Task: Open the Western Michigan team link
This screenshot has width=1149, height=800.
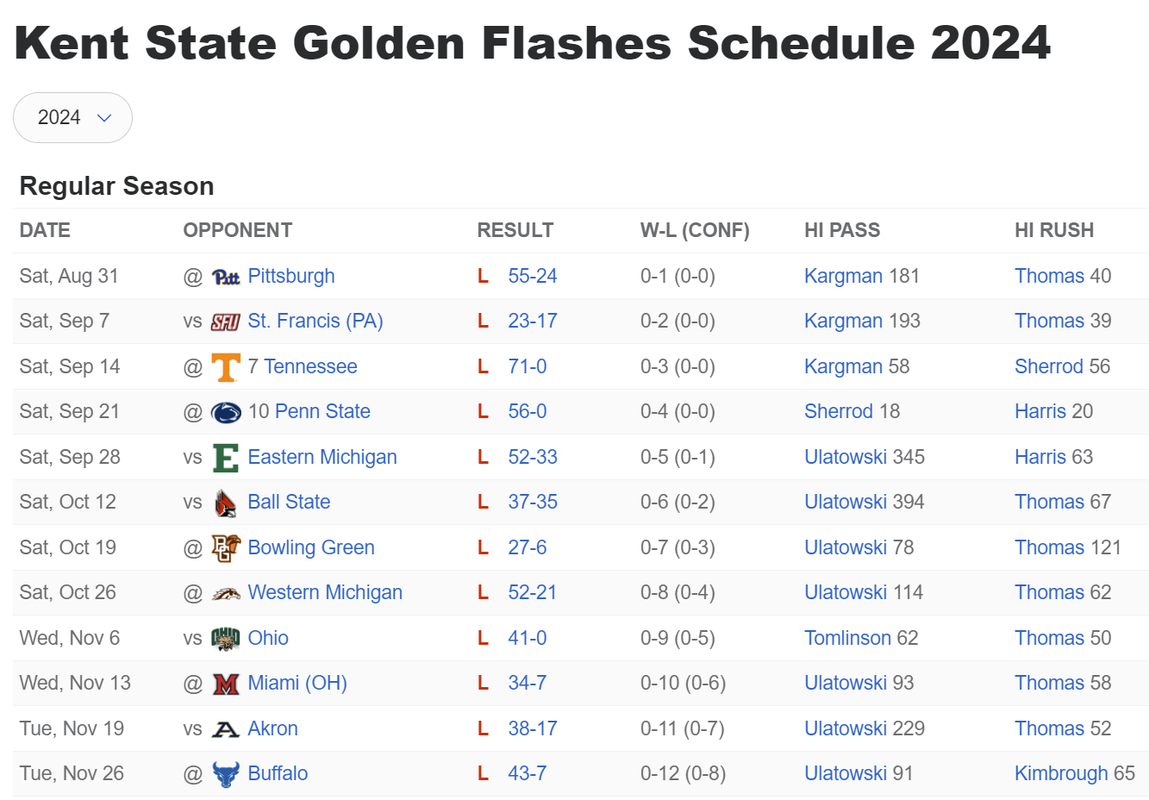Action: [325, 592]
